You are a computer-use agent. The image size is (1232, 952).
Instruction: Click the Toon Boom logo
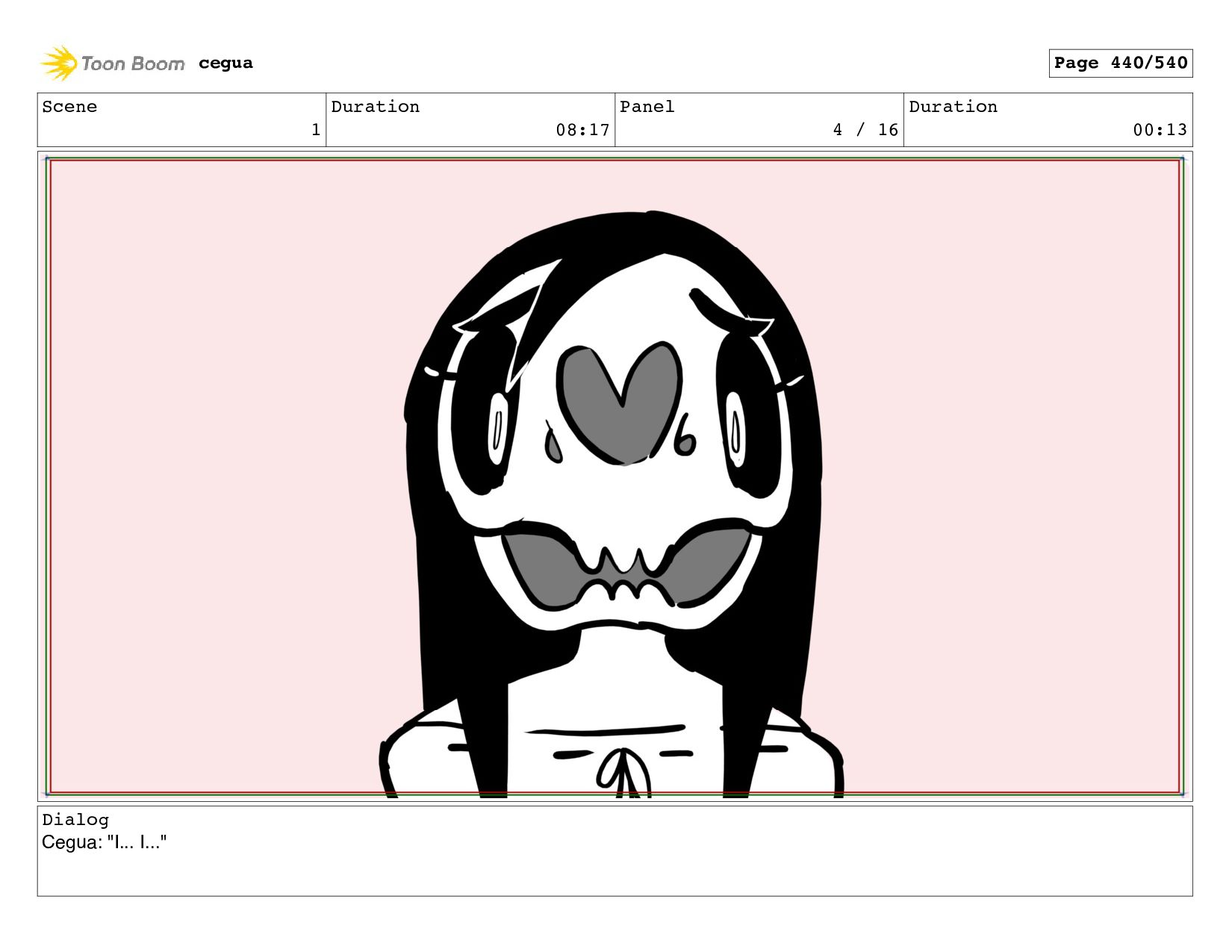(112, 63)
